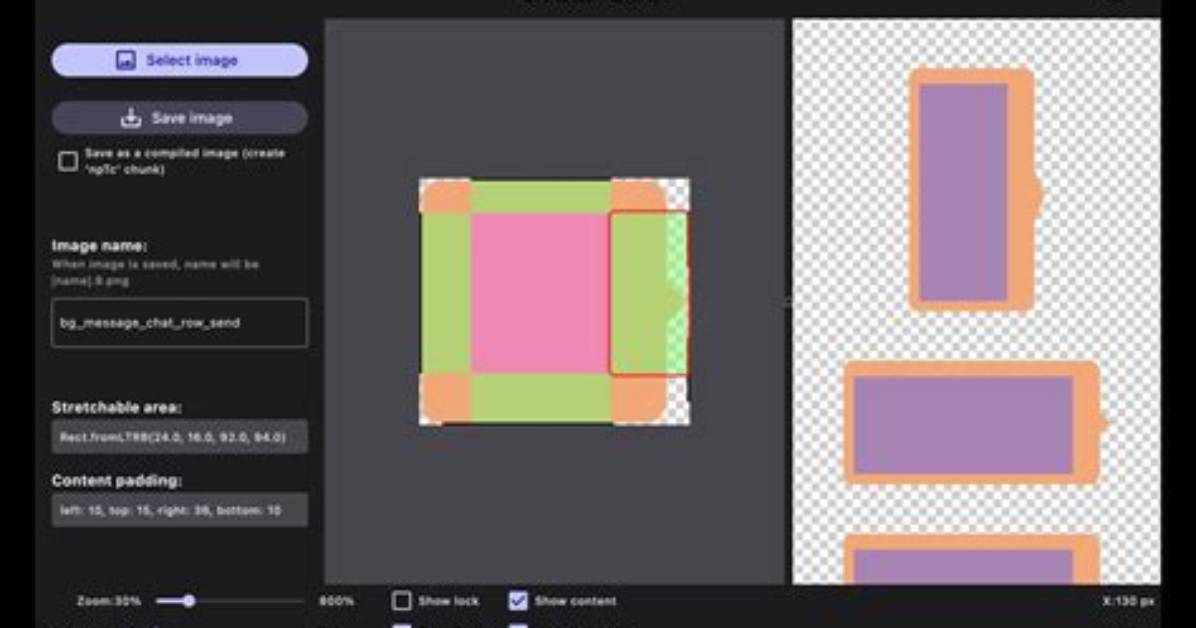Click the 800% maximum zoom label
This screenshot has width=1196, height=628.
click(336, 601)
